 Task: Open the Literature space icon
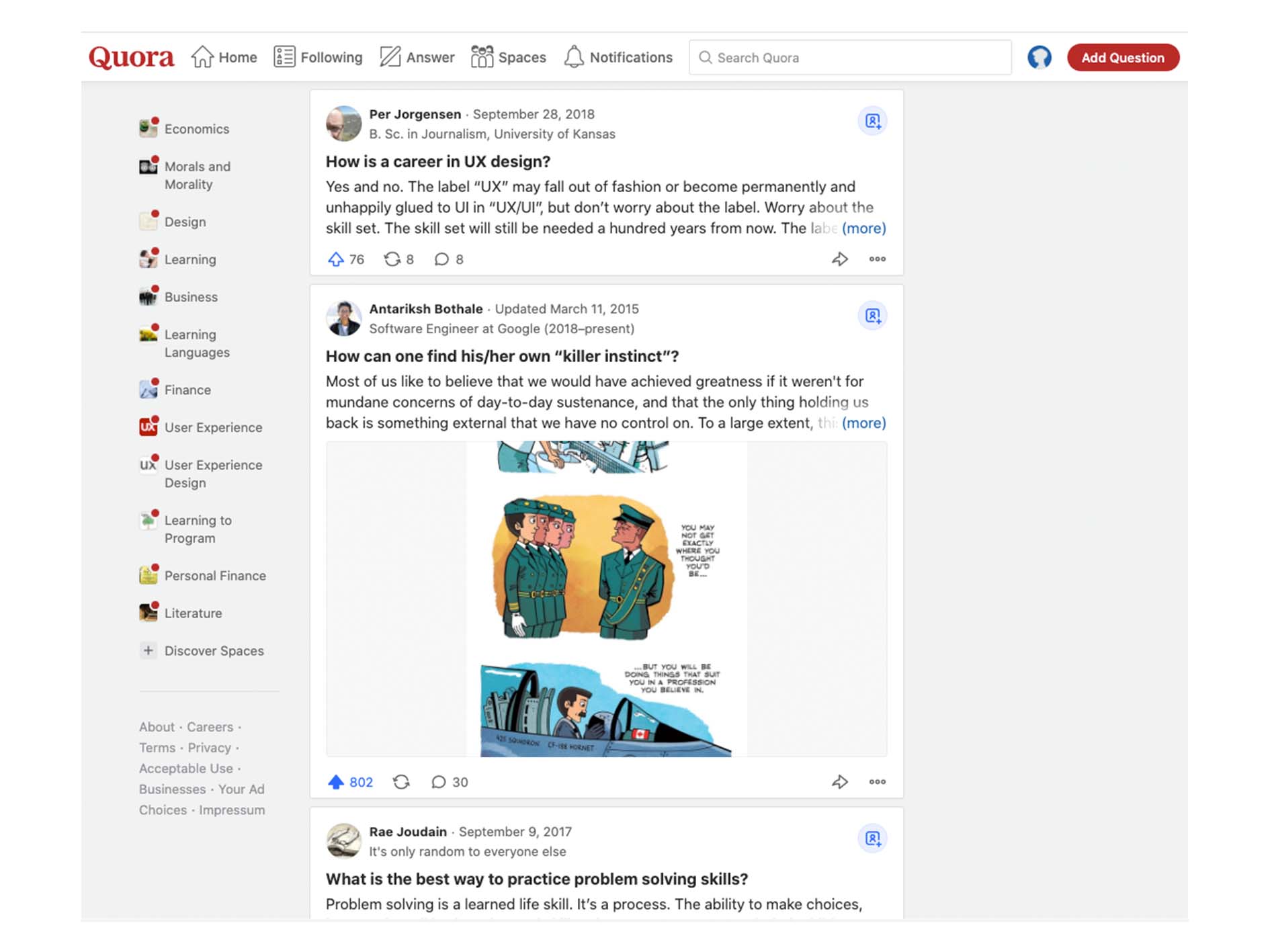149,613
